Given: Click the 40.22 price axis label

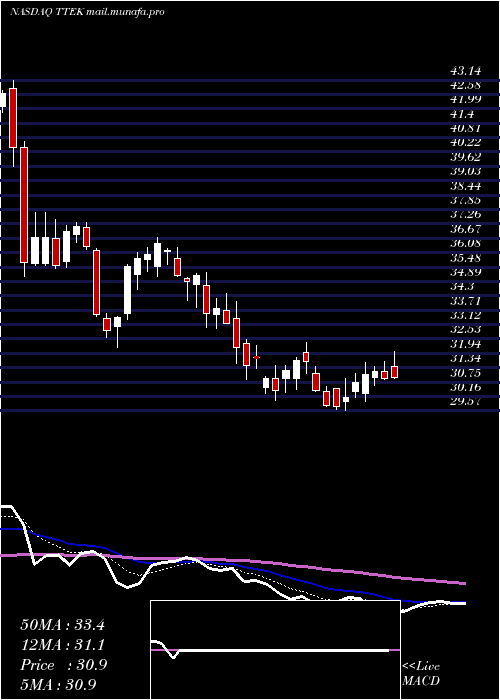Looking at the screenshot, I should pos(465,143).
